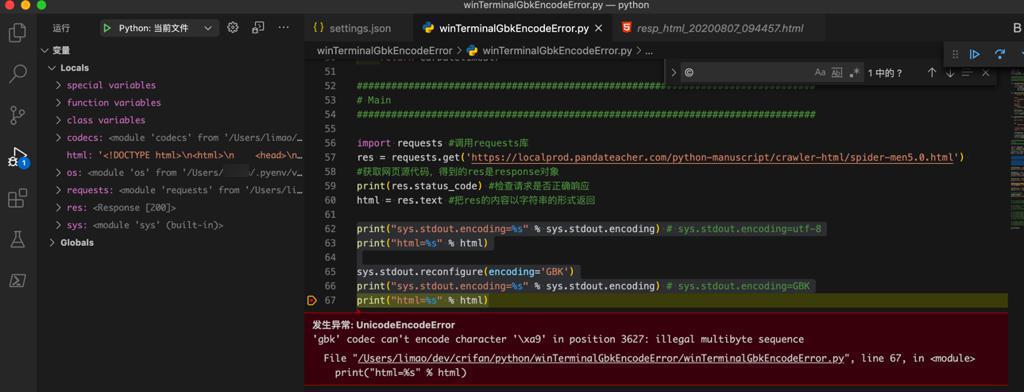Open the Run and Debug view
1024x392 pixels.
[x=18, y=157]
